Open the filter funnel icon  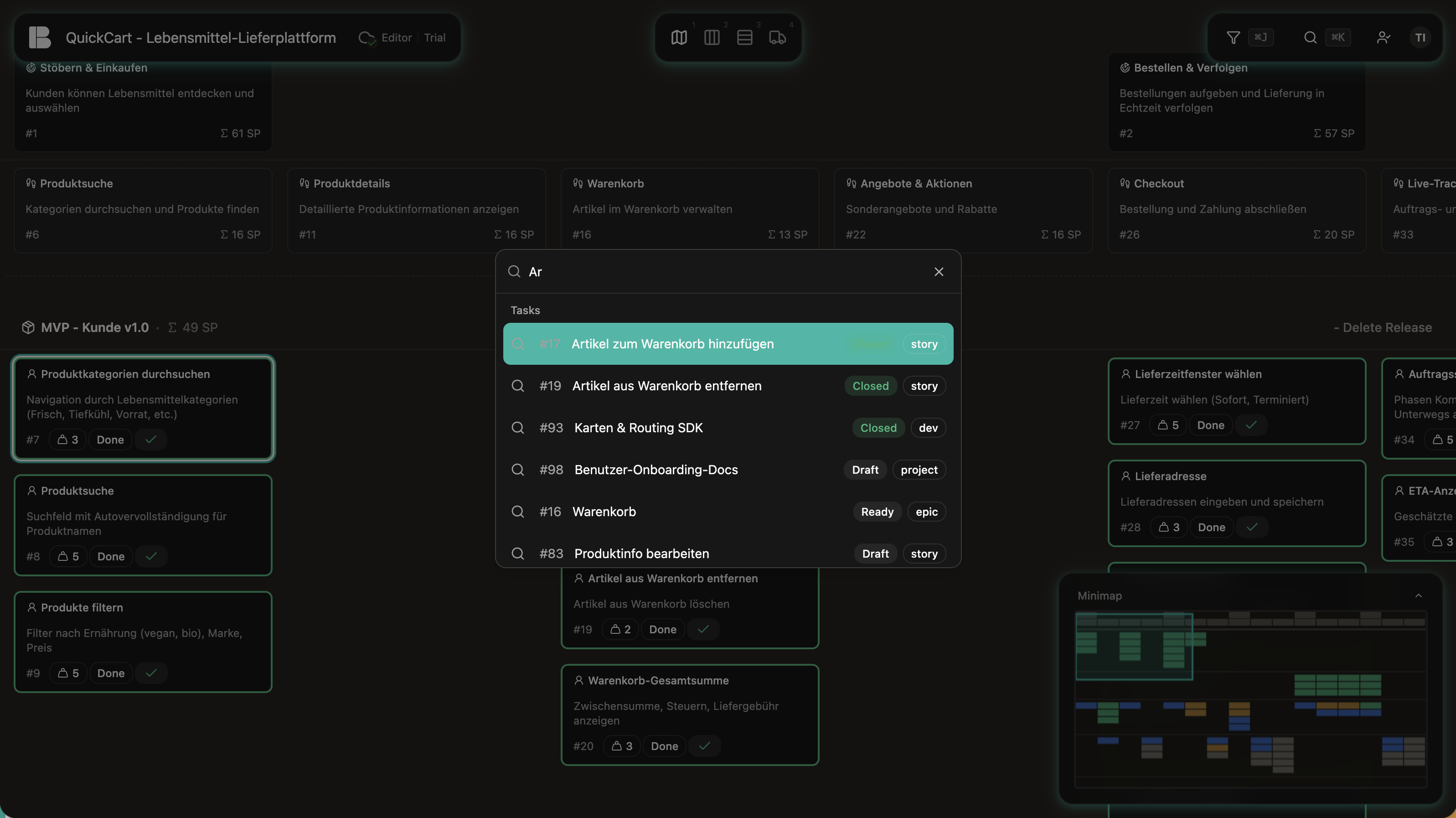point(1233,38)
